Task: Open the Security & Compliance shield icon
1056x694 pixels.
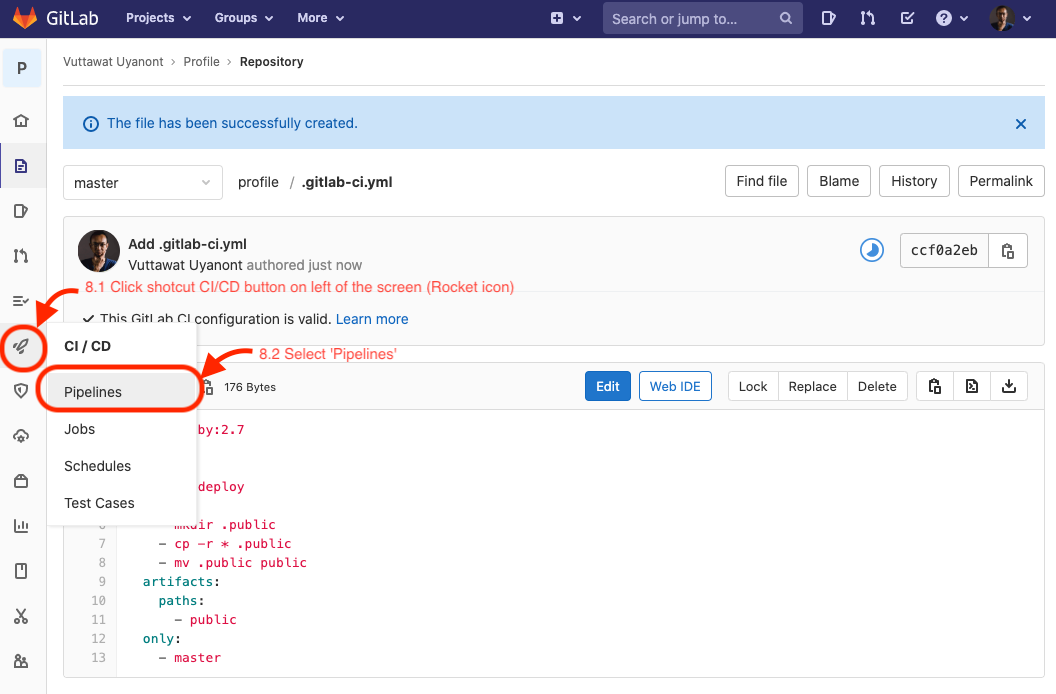Action: coord(22,391)
